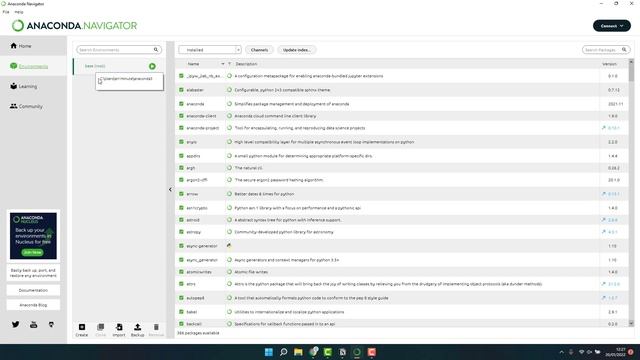Open the GitHub icon link
Screen dimensions: 640x360
pyautogui.click(x=51, y=324)
